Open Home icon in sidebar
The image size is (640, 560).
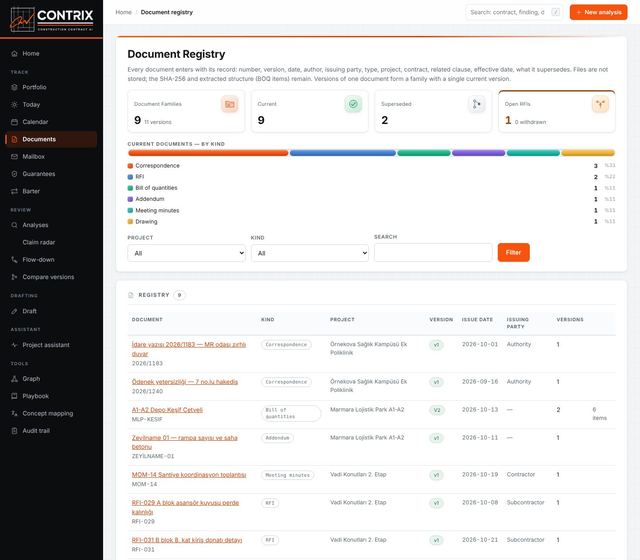tap(14, 53)
